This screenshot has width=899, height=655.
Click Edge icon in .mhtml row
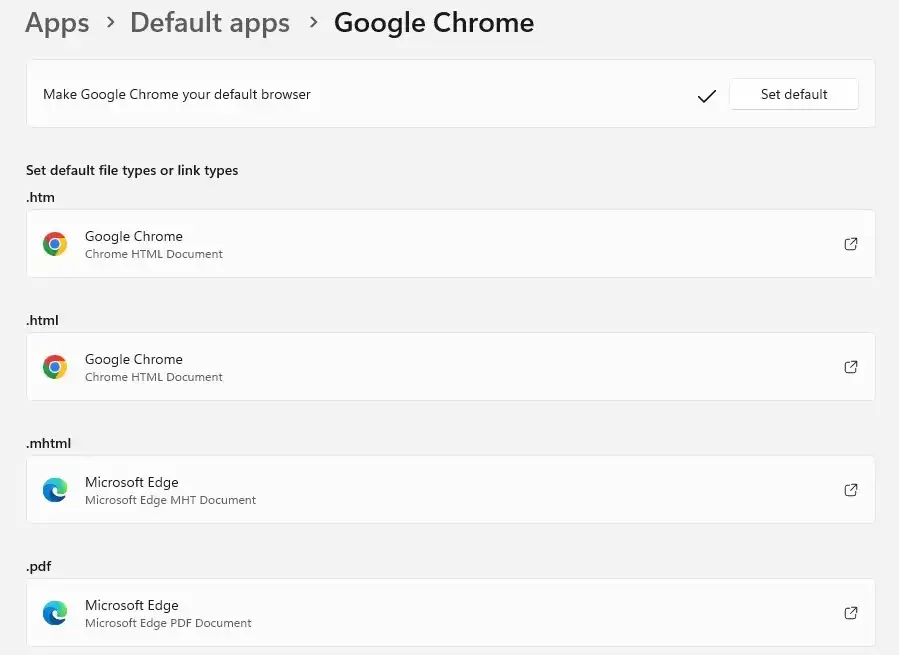pos(55,490)
